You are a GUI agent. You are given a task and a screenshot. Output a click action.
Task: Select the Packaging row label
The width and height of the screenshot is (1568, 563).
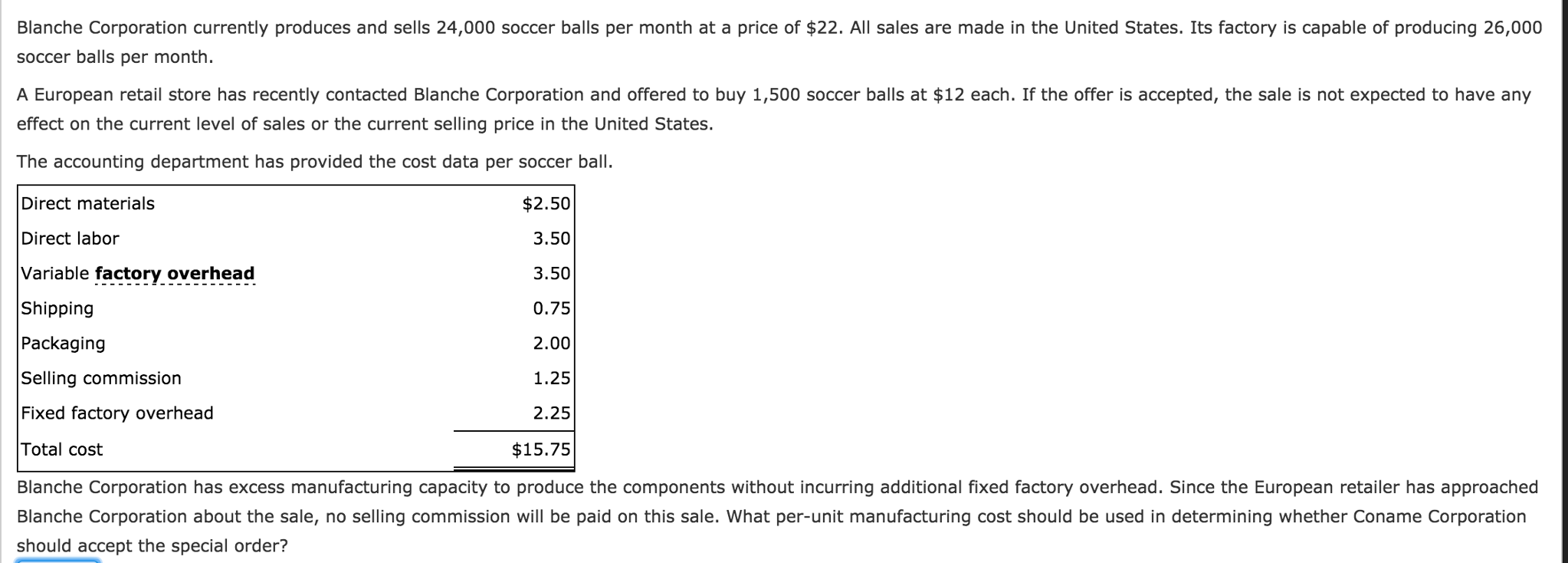pyautogui.click(x=63, y=344)
